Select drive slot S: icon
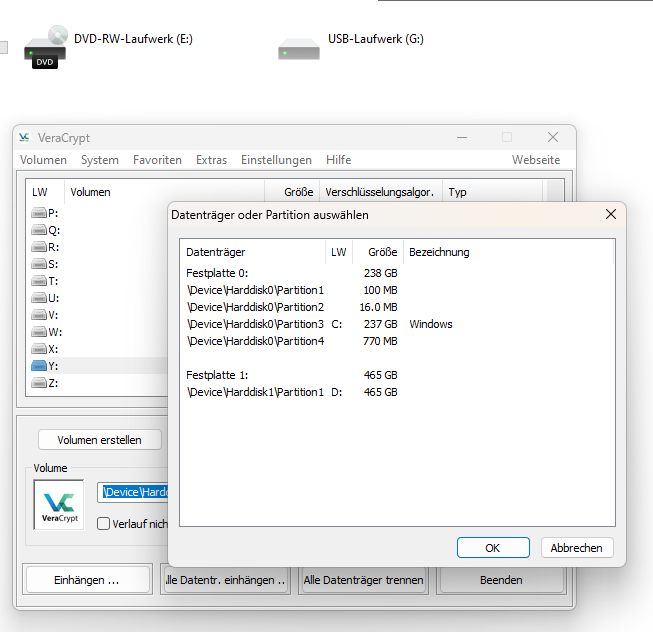This screenshot has width=653, height=632. click(39, 264)
